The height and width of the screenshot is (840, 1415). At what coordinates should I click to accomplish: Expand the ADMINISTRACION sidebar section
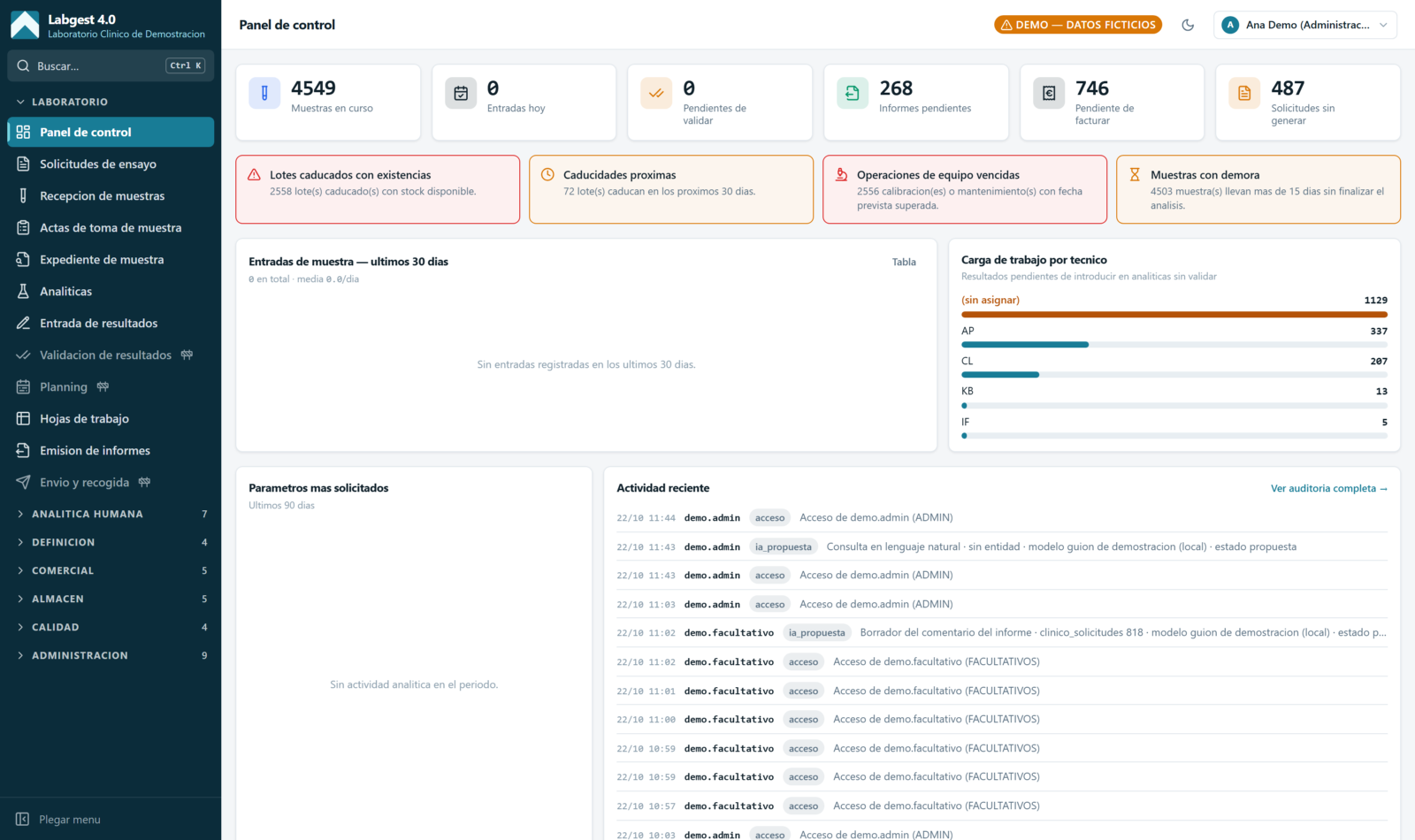(111, 655)
